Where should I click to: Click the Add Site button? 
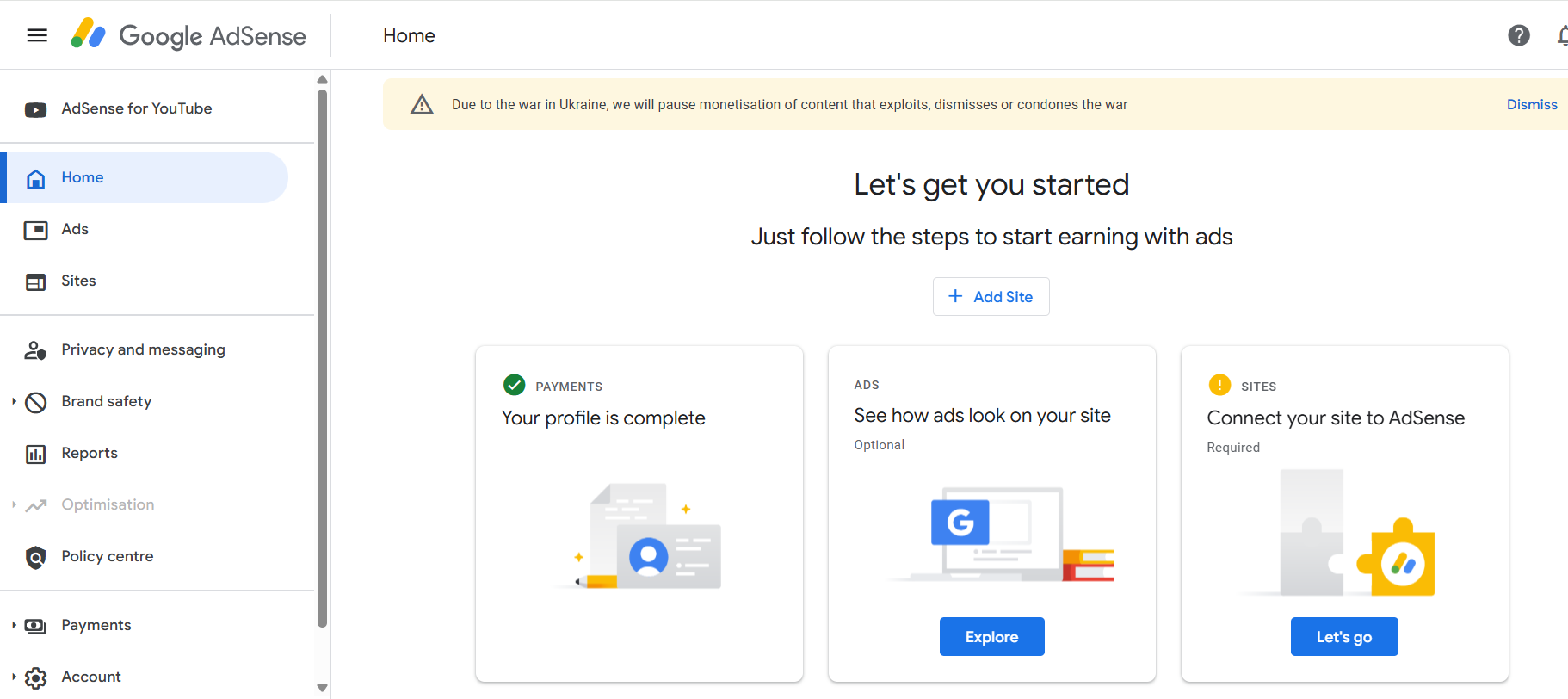[991, 296]
